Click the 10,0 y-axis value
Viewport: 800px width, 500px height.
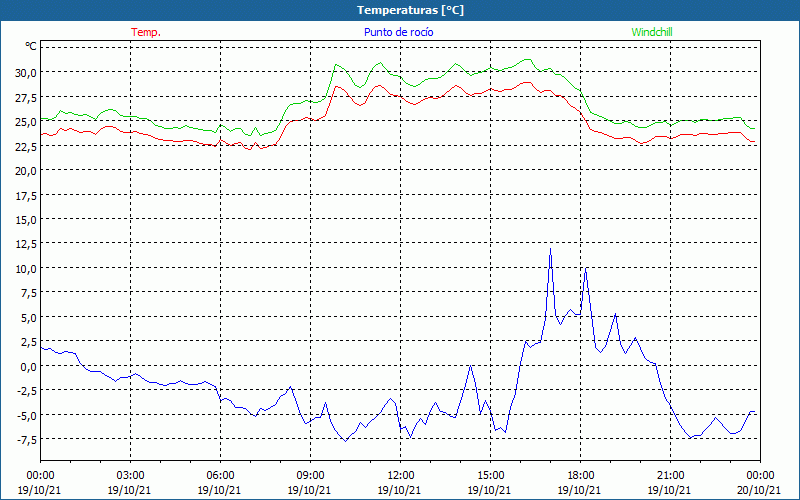26,269
